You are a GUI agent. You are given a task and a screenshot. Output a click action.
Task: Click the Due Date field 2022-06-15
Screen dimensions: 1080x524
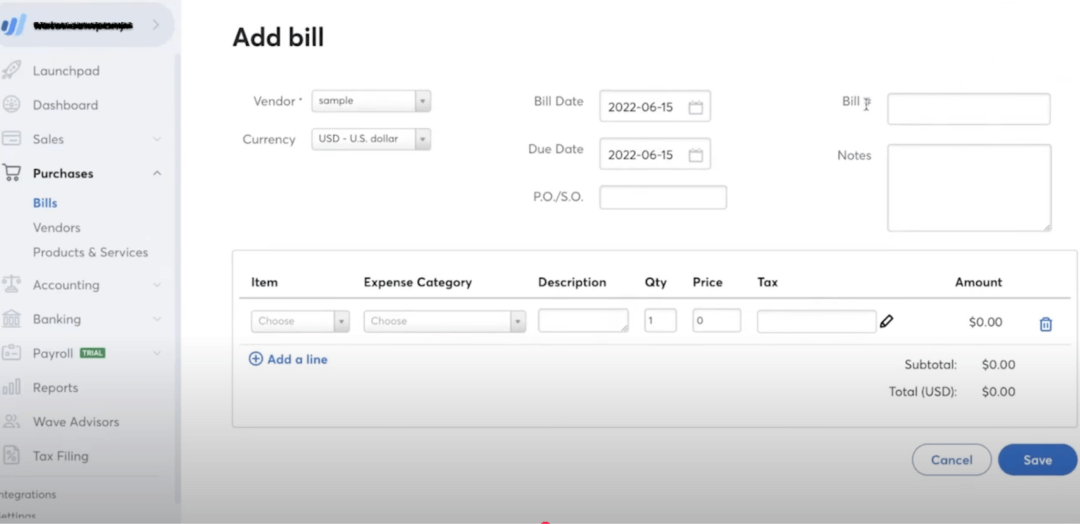(655, 154)
